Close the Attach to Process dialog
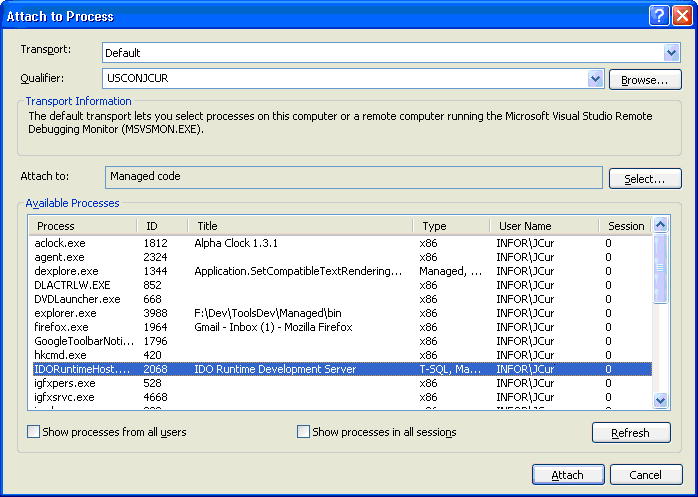This screenshot has width=698, height=497. point(681,15)
